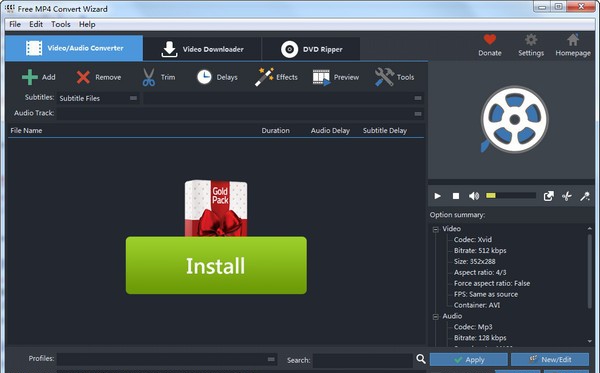This screenshot has height=373, width=600.
Task: Click the magnifier search icon
Action: (421, 359)
